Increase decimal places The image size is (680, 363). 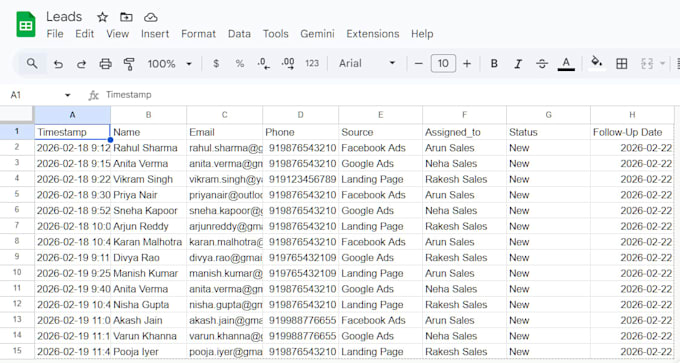tap(288, 64)
